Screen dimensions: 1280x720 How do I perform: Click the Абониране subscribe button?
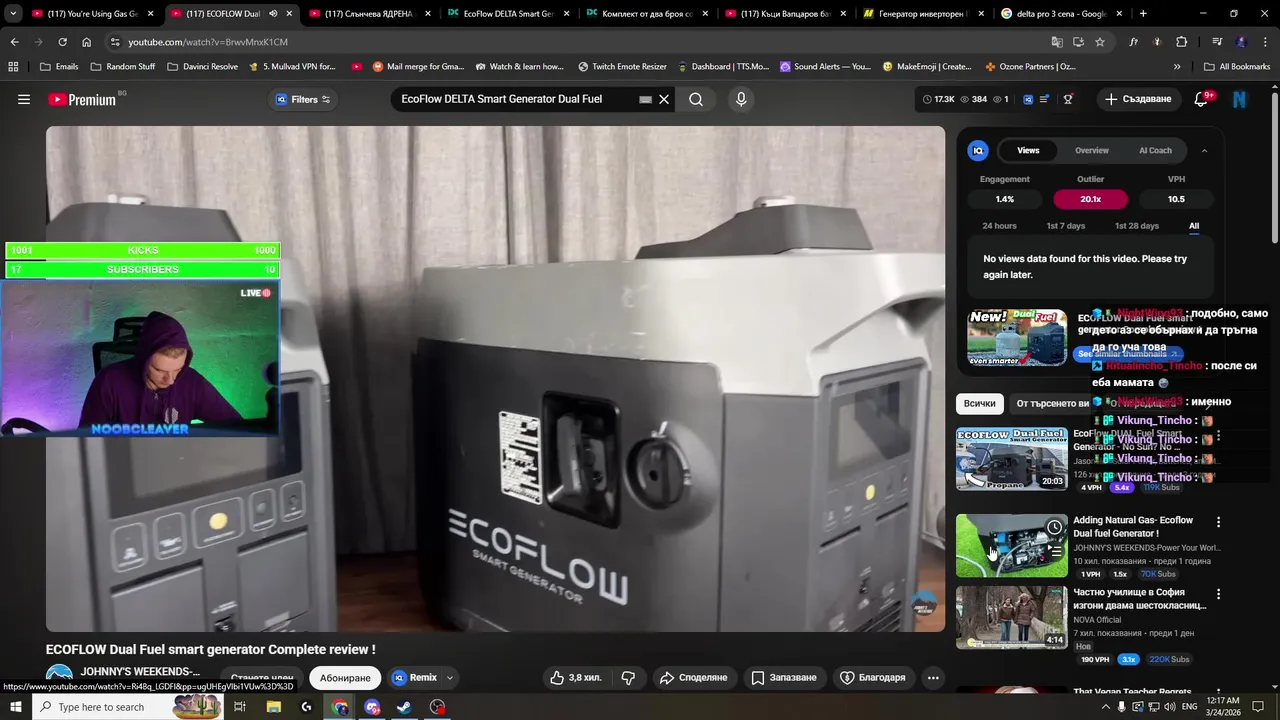pyautogui.click(x=345, y=677)
